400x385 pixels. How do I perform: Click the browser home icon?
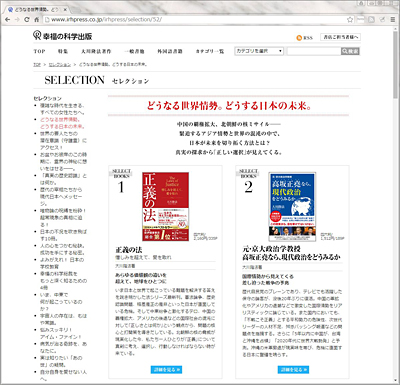coord(37,20)
